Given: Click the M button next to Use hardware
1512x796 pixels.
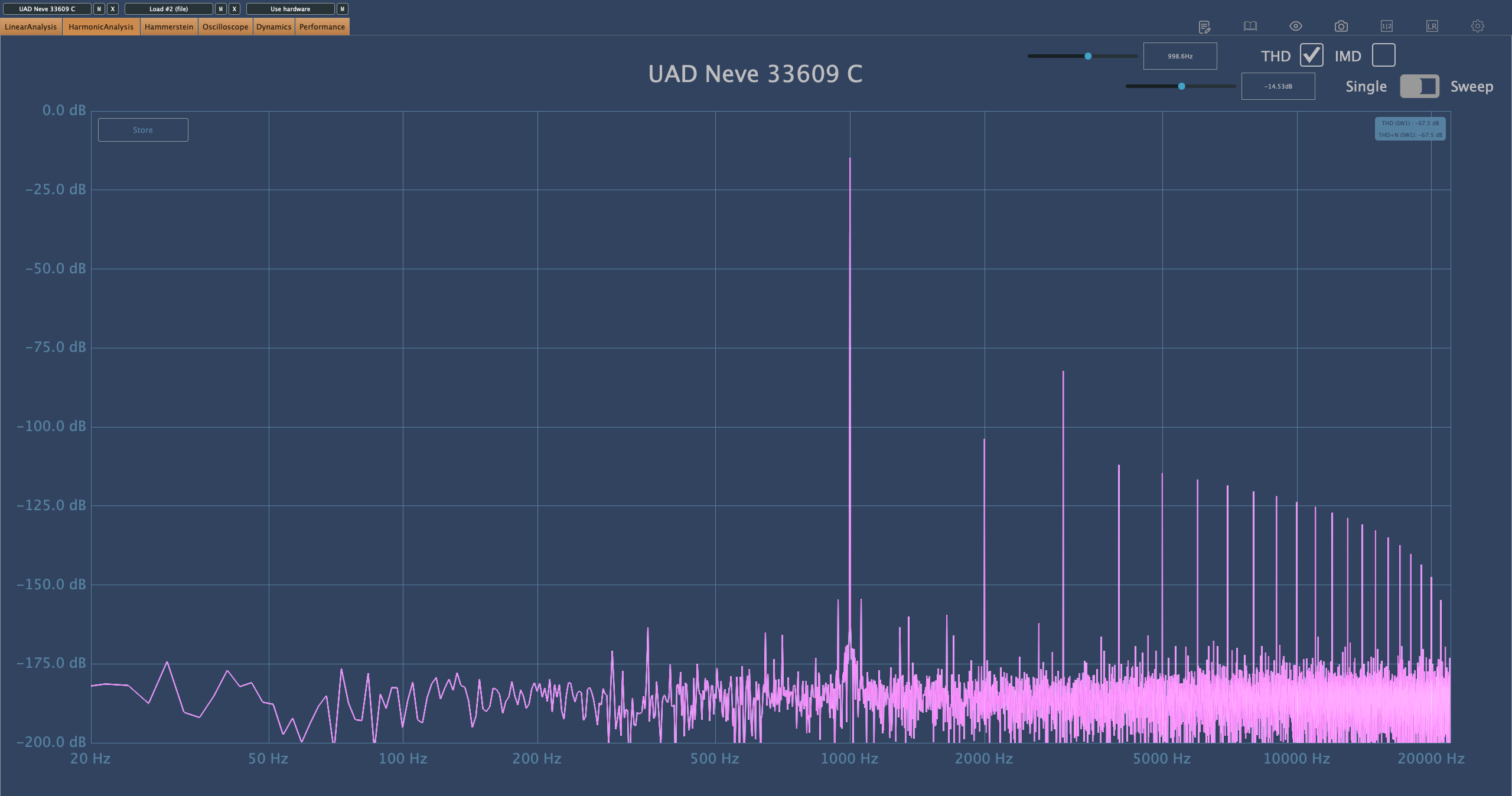Looking at the screenshot, I should (x=343, y=9).
